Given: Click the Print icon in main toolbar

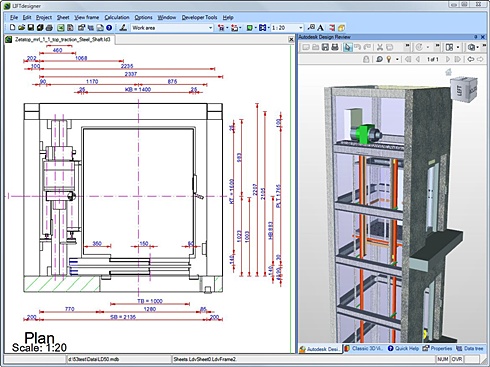Looking at the screenshot, I should pos(49,28).
